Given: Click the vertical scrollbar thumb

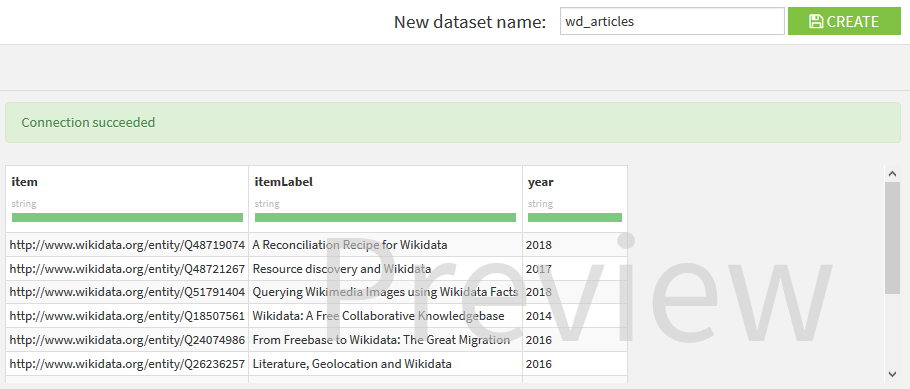Looking at the screenshot, I should (892, 238).
